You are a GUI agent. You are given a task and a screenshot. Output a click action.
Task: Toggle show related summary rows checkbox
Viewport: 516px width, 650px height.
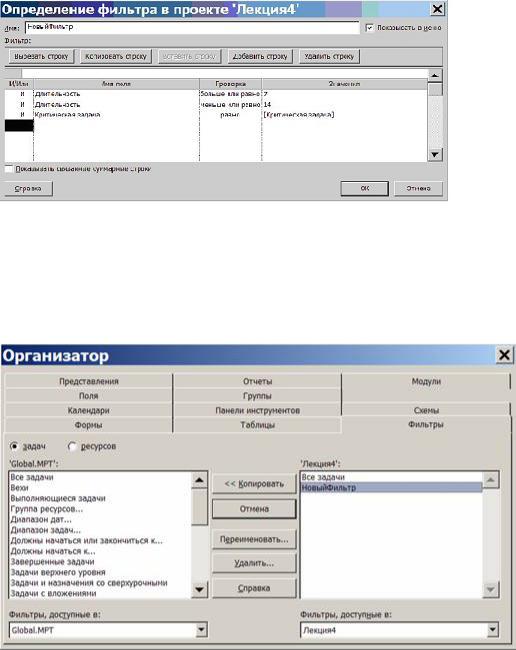9,169
